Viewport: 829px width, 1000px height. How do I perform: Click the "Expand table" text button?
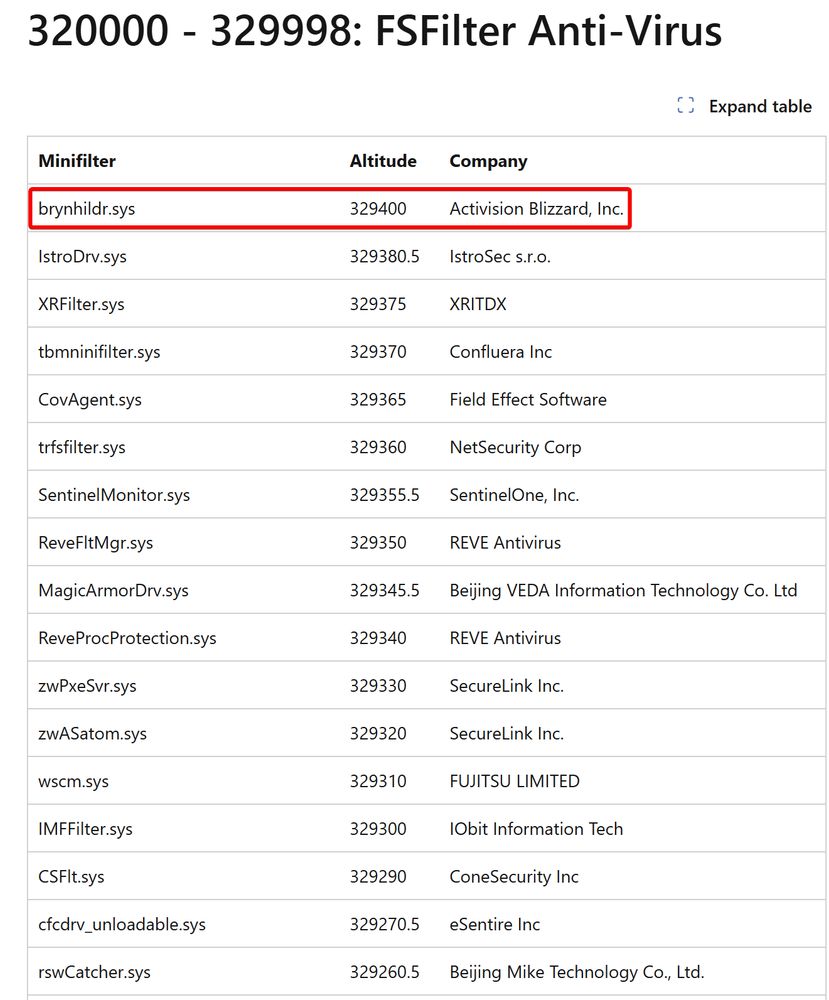coord(760,106)
